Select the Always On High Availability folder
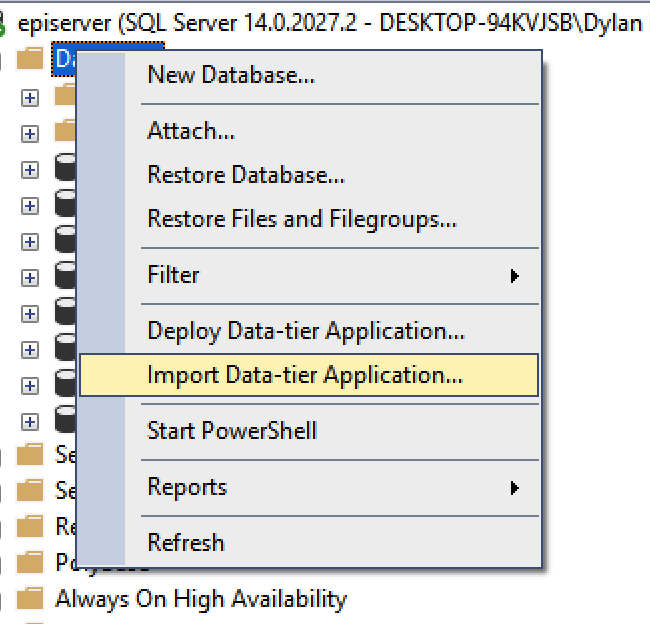The height and width of the screenshot is (624, 650). (x=201, y=599)
